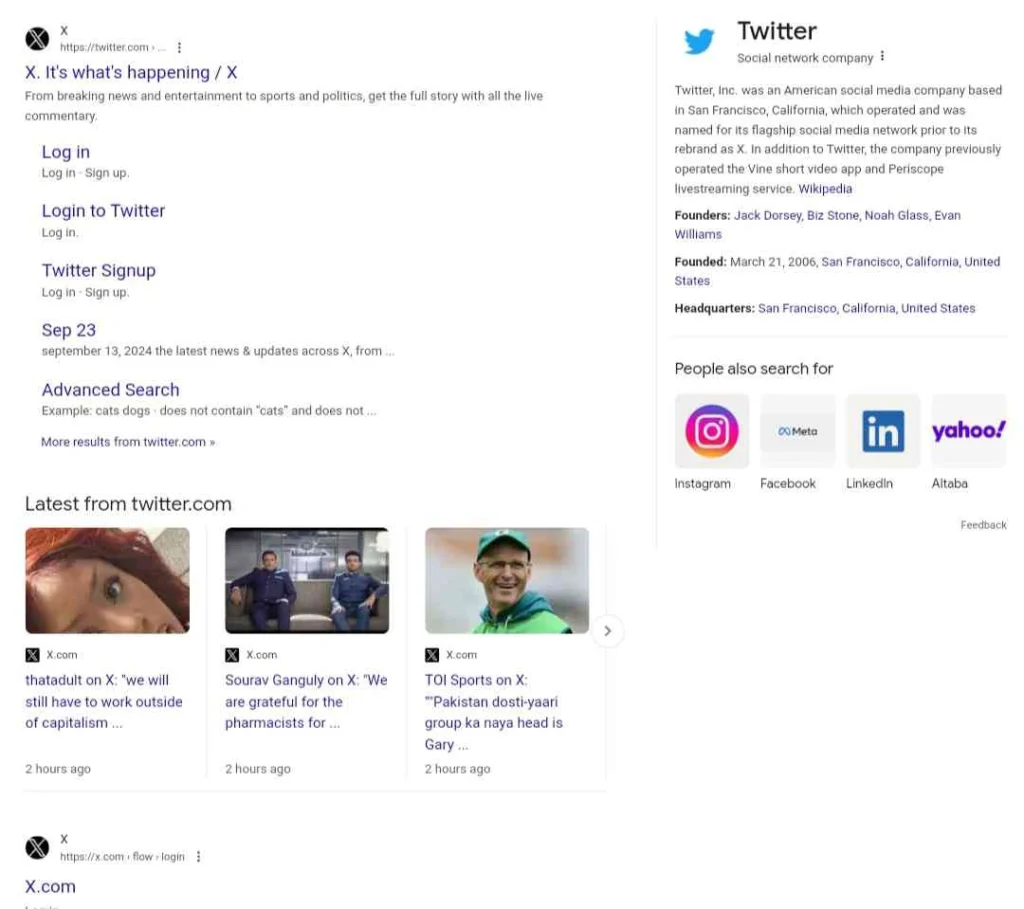
Task: Open 'TOI Sports on X' post headline
Action: click(x=494, y=712)
